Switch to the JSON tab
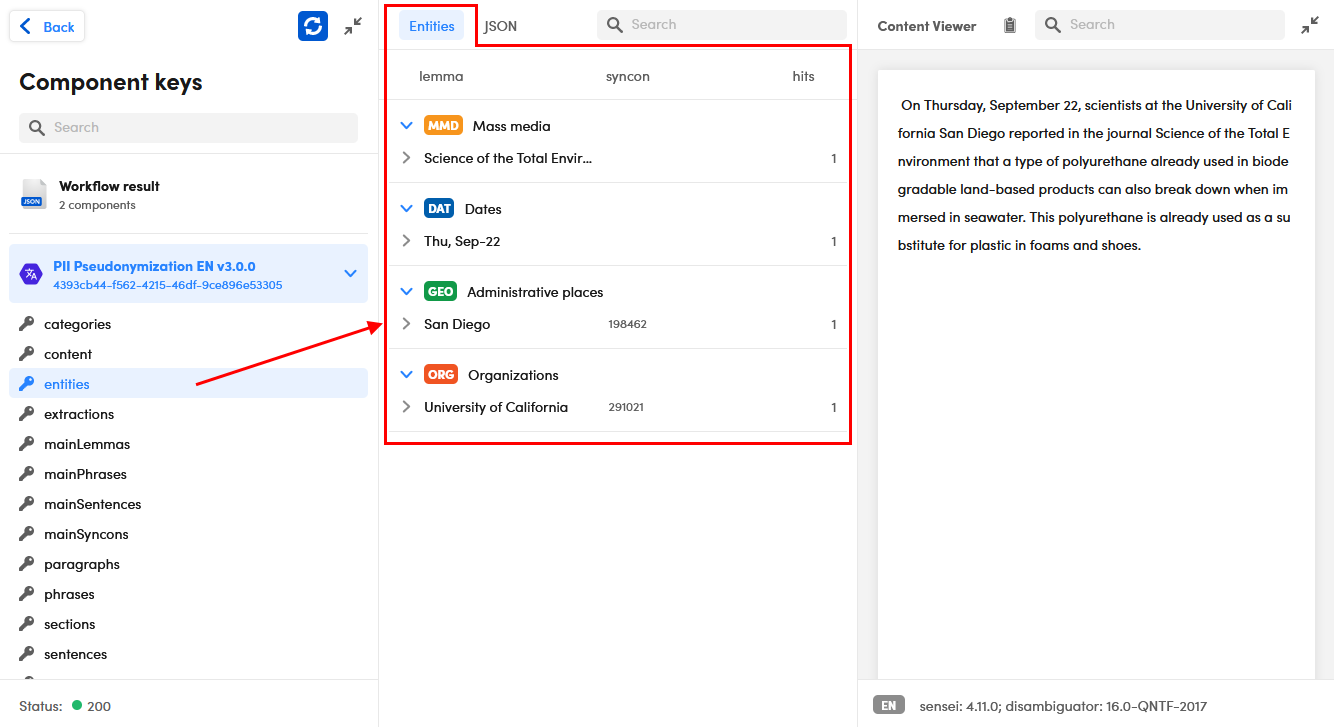 [x=500, y=26]
